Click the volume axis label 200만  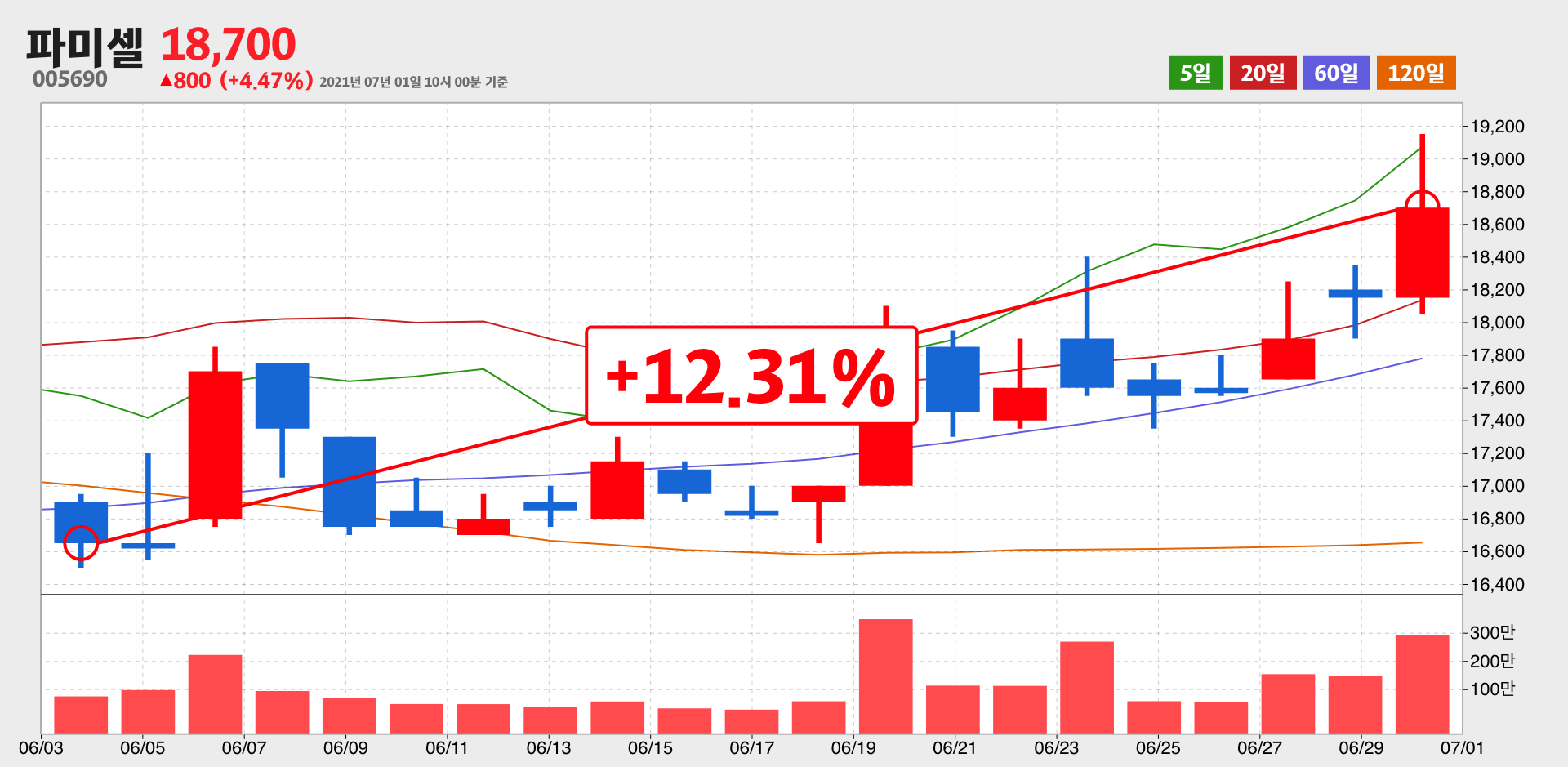[1492, 661]
